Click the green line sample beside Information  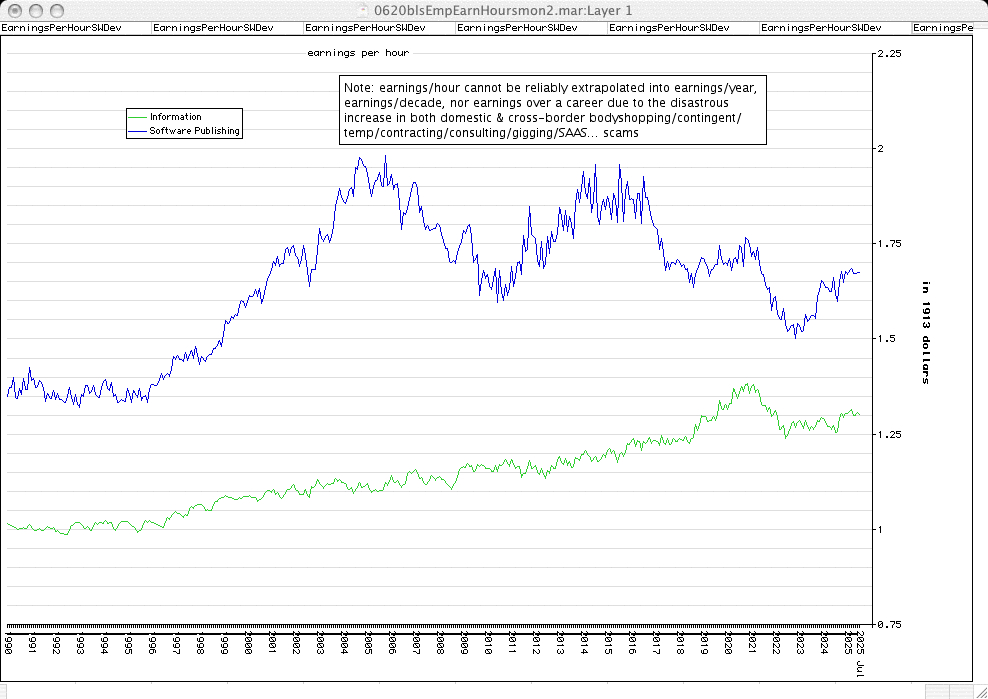(x=137, y=117)
